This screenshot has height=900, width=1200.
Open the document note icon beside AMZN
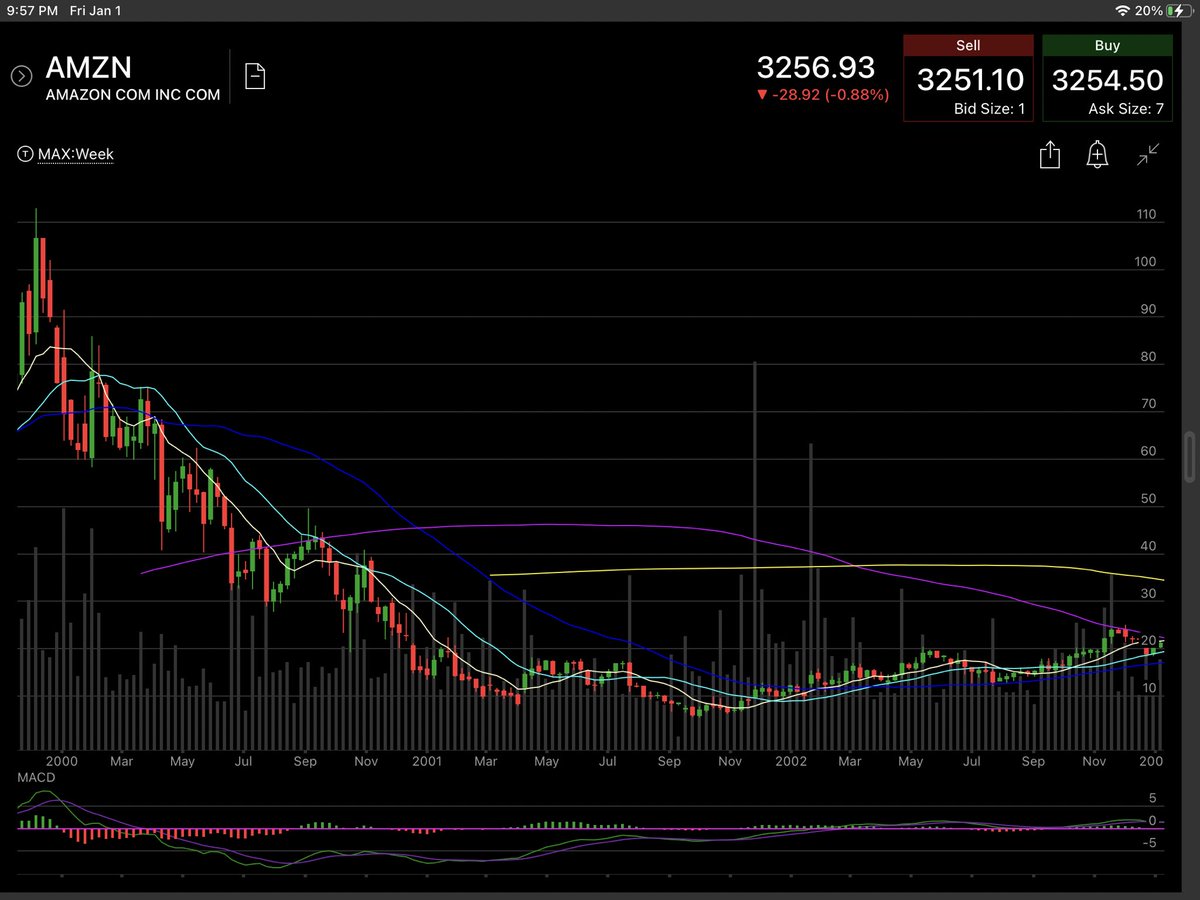[x=255, y=76]
